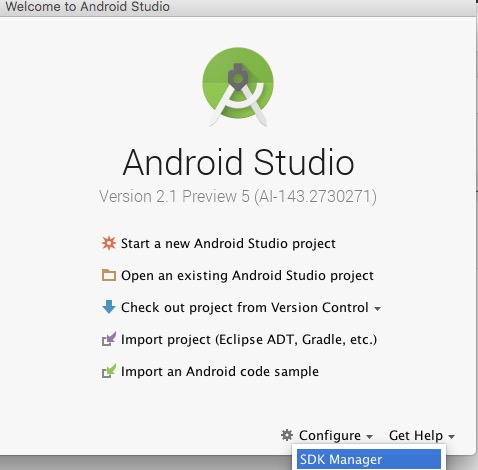Click the folder icon for opening existing project
The width and height of the screenshot is (478, 470).
tap(109, 275)
